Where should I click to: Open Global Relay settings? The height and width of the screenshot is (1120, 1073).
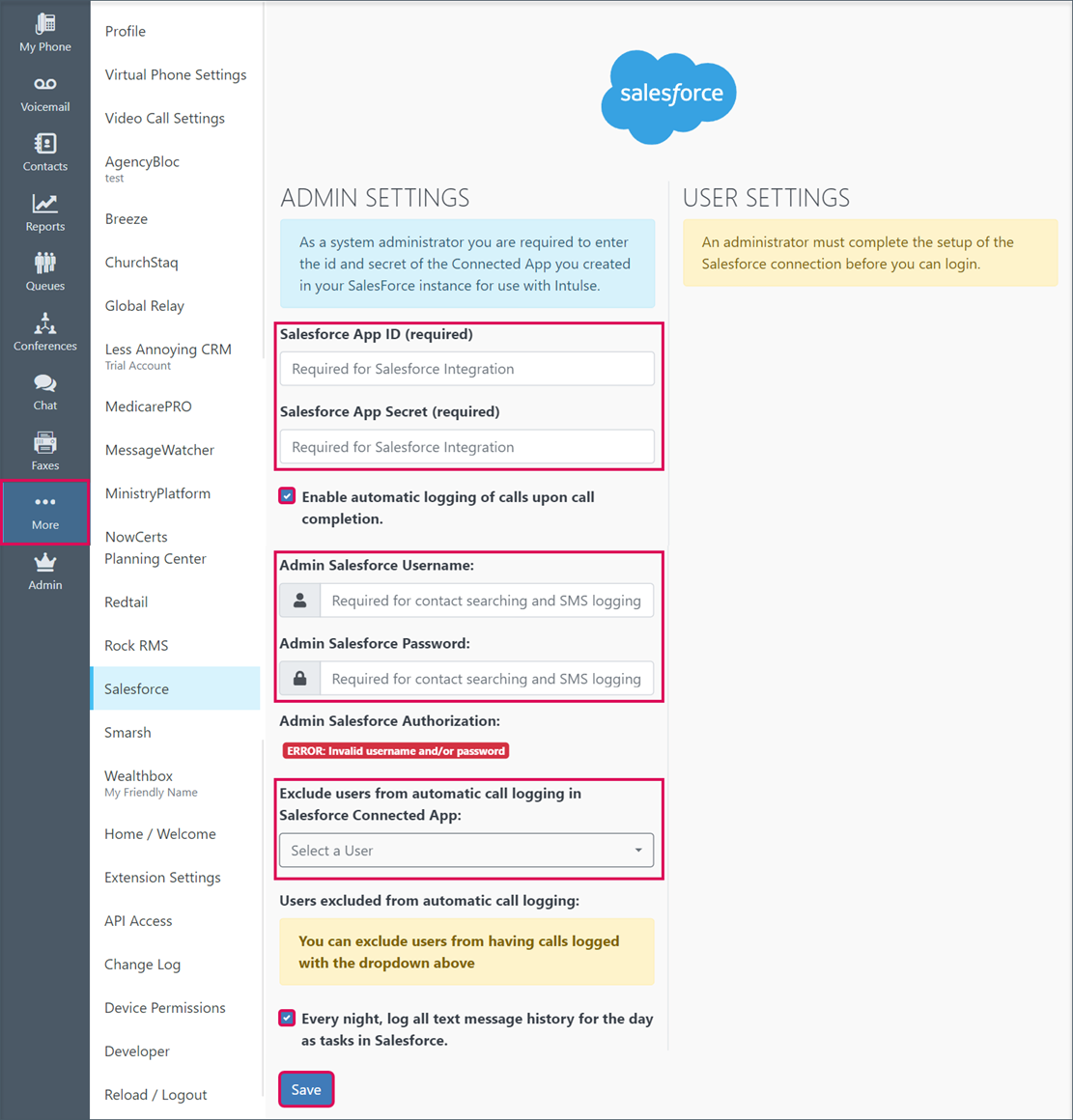tap(144, 306)
